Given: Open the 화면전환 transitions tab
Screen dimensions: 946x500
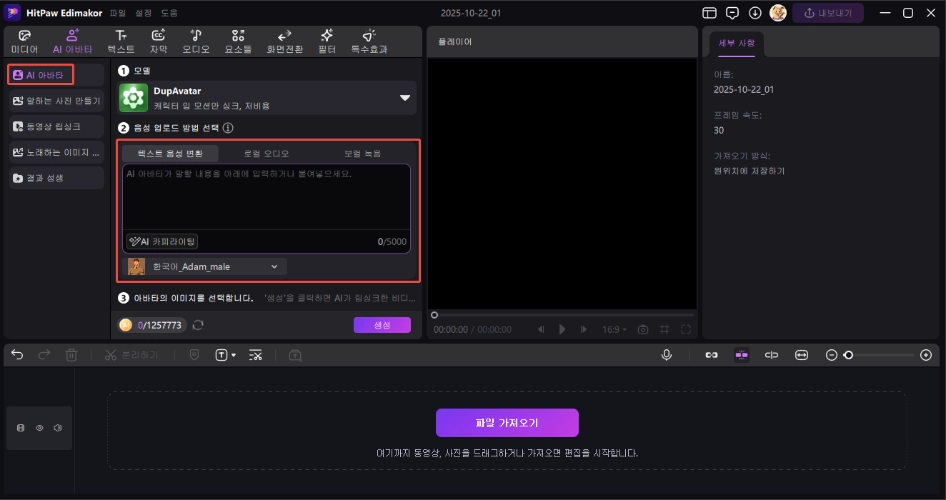Looking at the screenshot, I should coord(285,42).
